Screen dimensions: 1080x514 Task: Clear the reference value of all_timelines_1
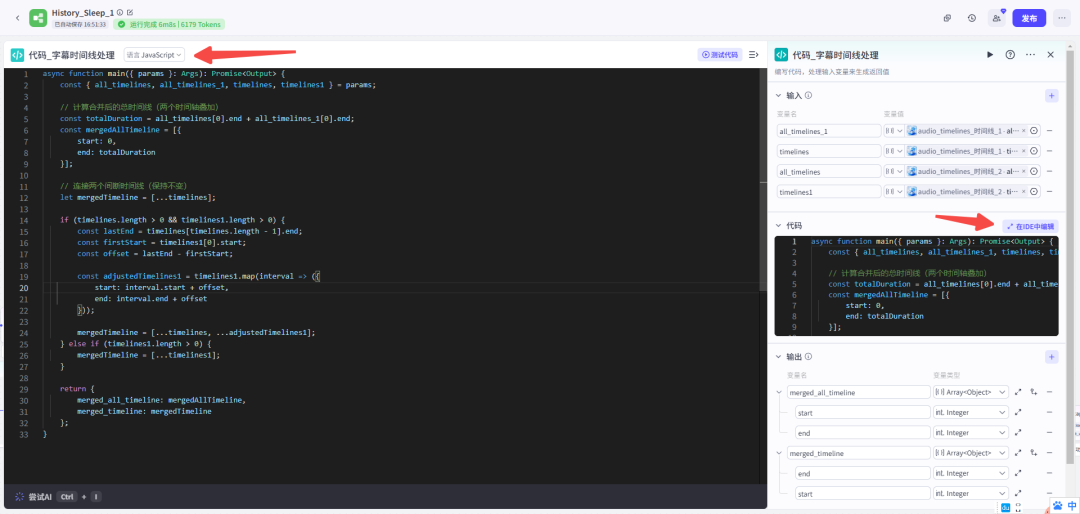[x=1024, y=131]
